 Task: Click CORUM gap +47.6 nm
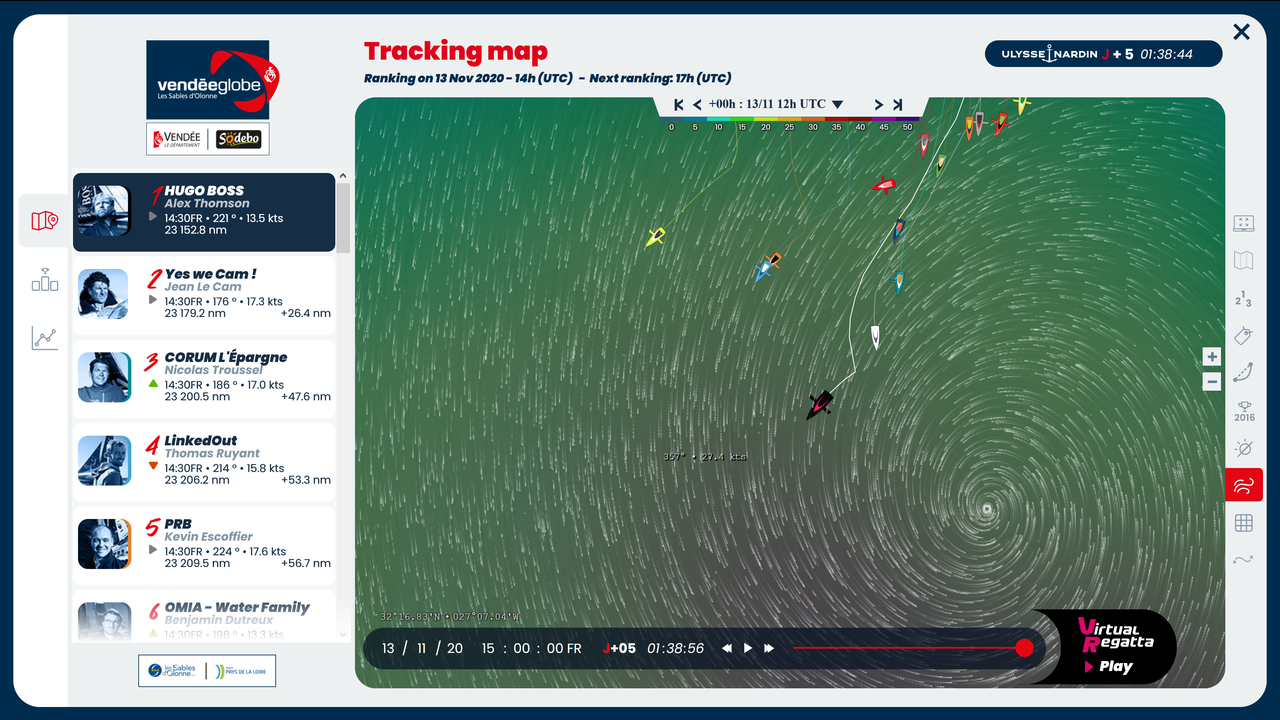[306, 397]
